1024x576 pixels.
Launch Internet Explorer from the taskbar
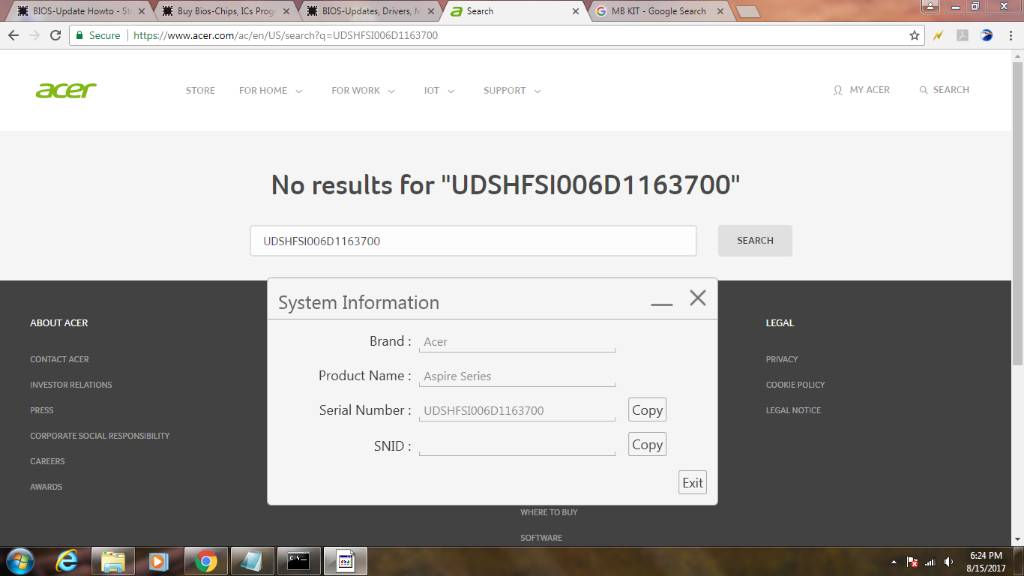[67, 561]
